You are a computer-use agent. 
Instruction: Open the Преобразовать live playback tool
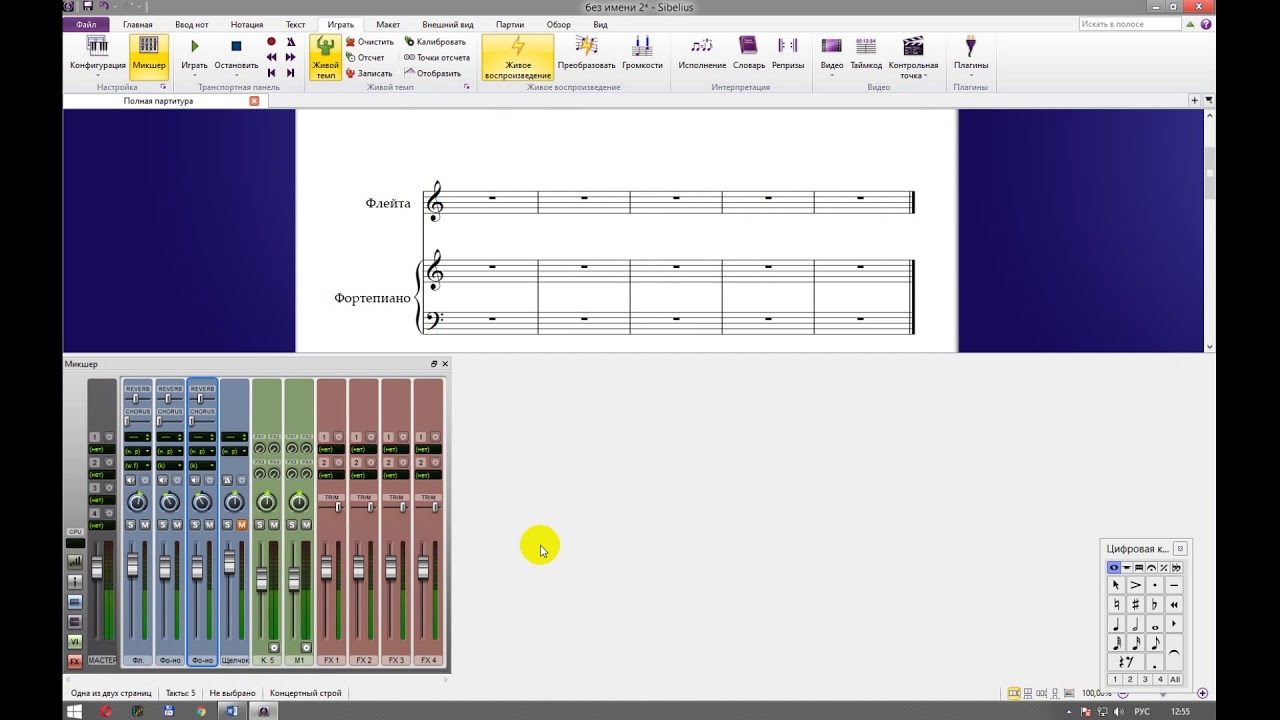pyautogui.click(x=586, y=53)
